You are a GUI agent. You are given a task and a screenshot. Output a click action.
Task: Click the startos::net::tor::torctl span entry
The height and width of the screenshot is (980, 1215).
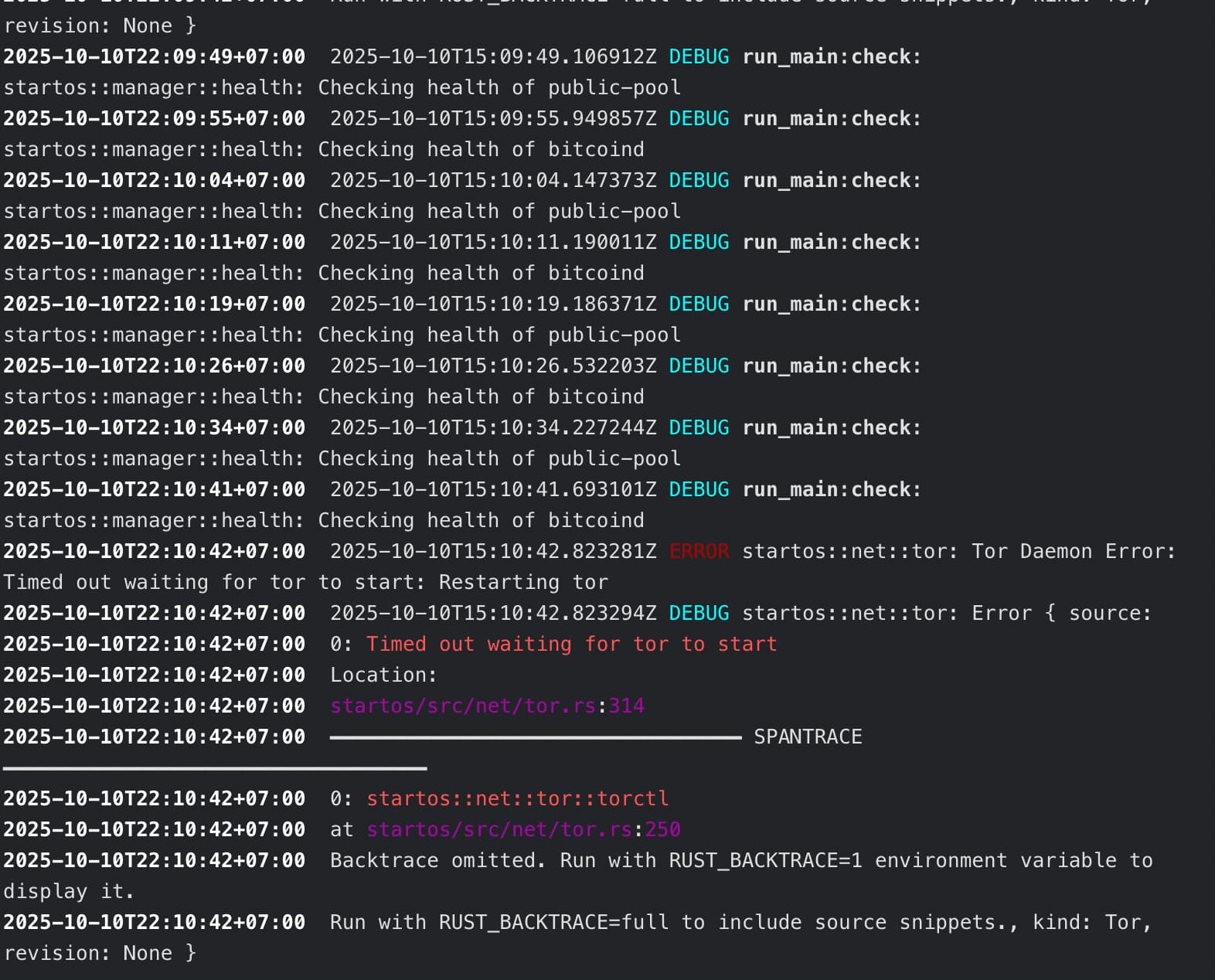[517, 798]
